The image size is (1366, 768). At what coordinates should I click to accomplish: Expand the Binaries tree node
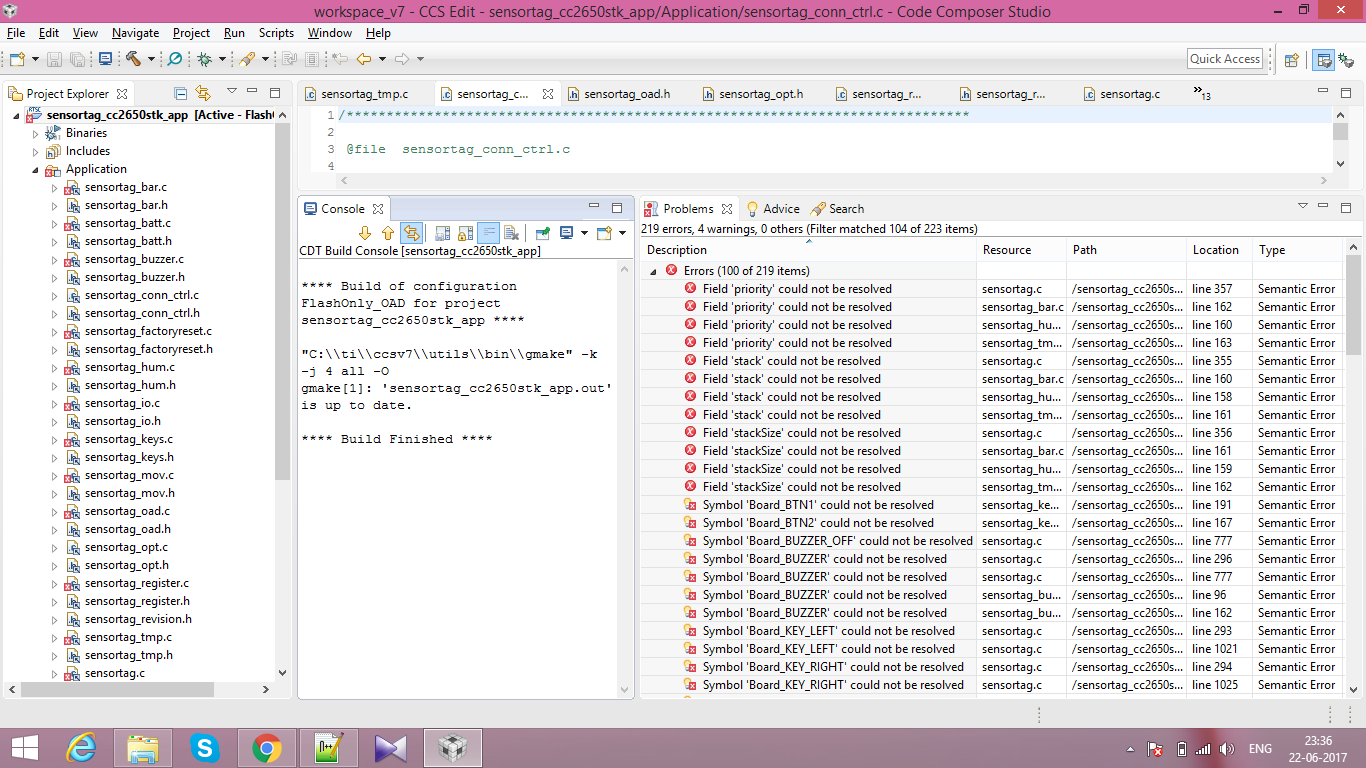(x=36, y=133)
